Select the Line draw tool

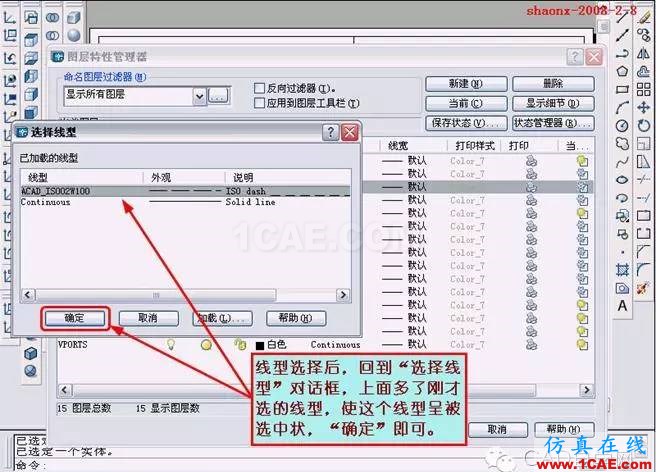pos(623,17)
